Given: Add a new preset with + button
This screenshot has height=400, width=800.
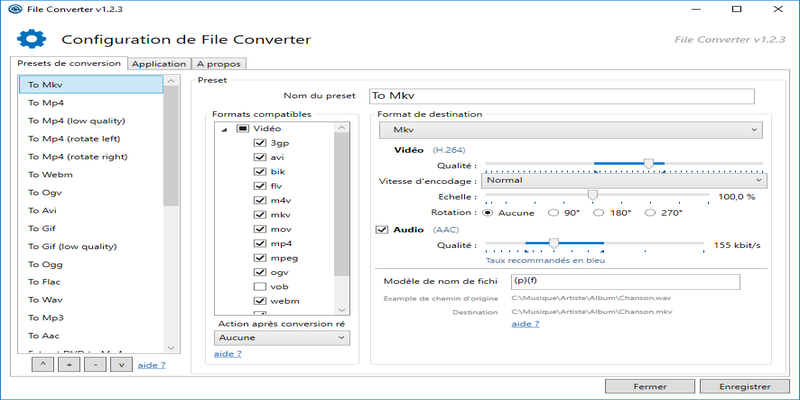Looking at the screenshot, I should coord(69,365).
